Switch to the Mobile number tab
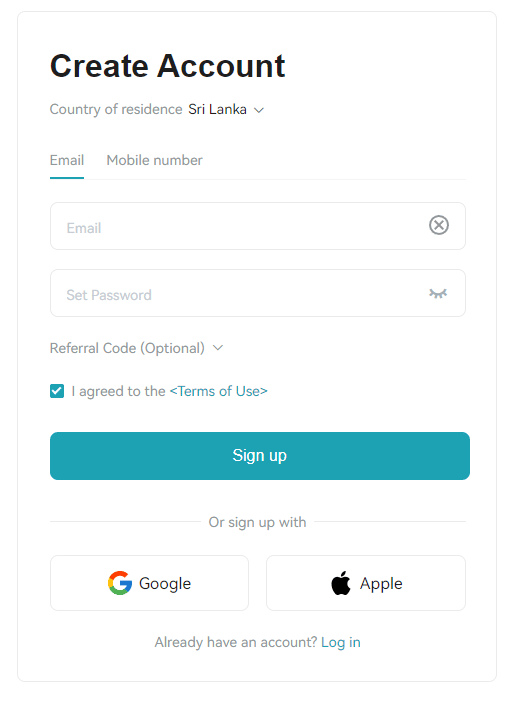Screen dimensions: 517x707 pyautogui.click(x=154, y=160)
